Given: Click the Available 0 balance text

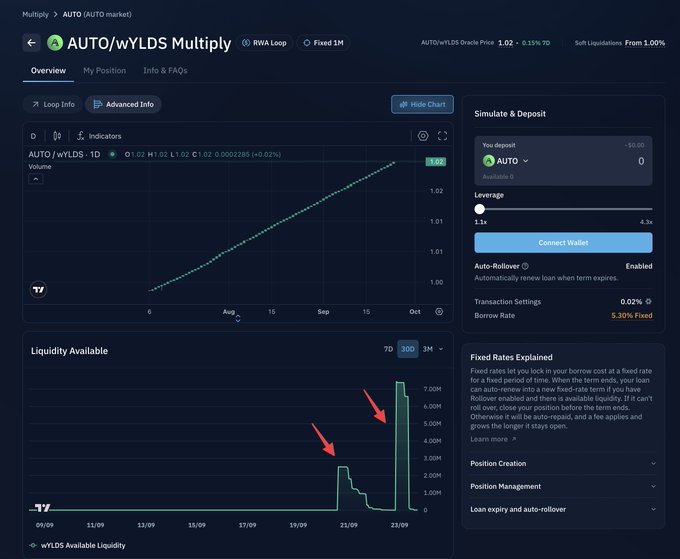Looking at the screenshot, I should click(x=498, y=177).
